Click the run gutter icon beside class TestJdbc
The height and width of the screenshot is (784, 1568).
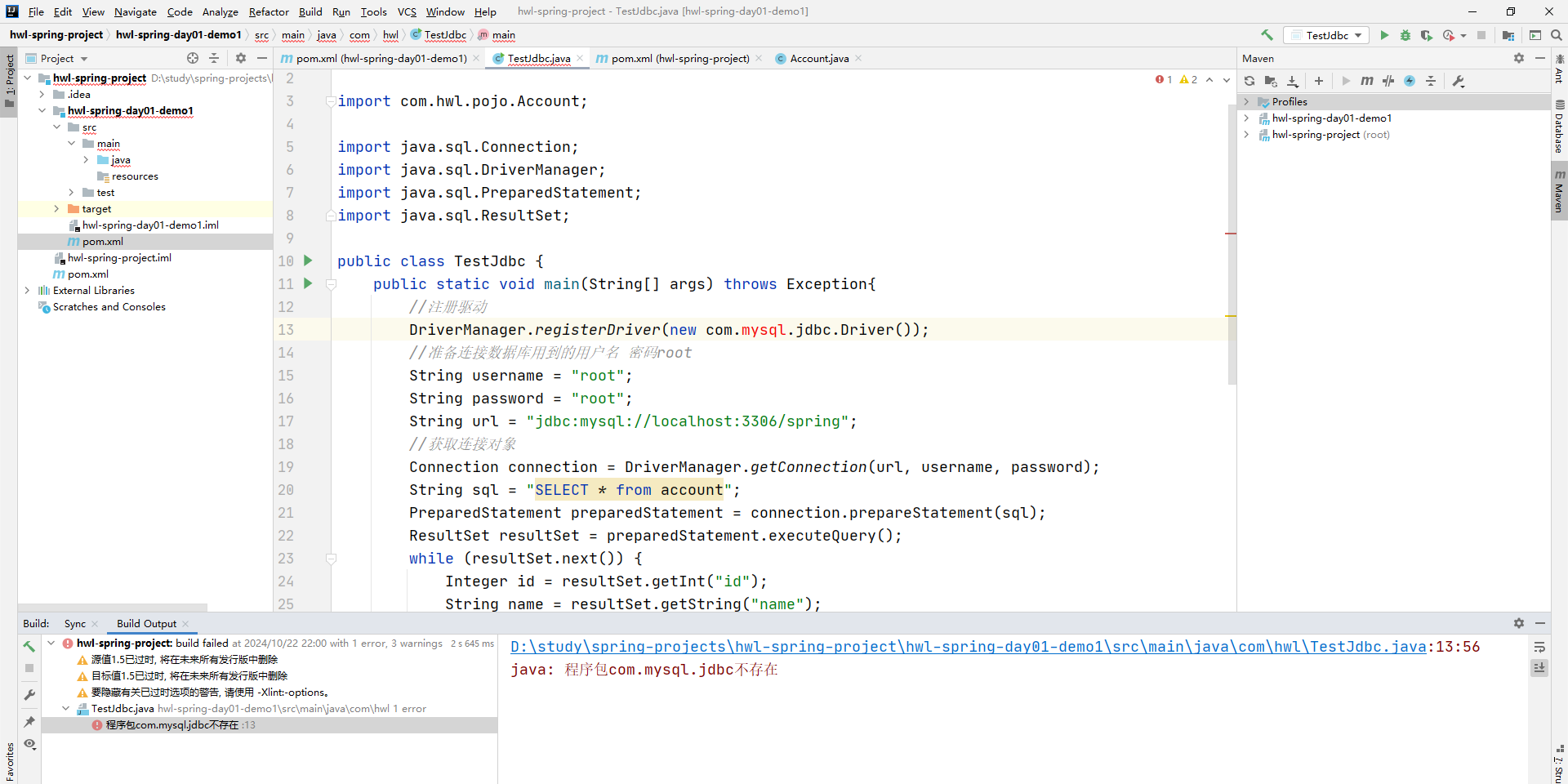308,261
